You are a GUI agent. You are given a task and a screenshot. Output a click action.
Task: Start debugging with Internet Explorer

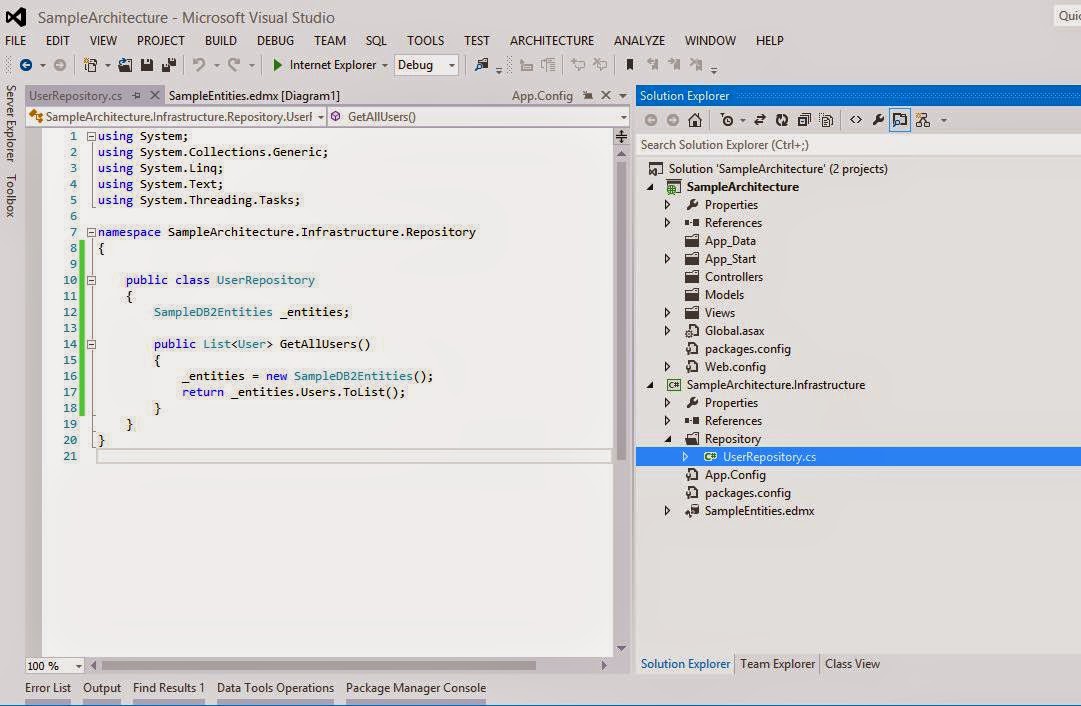(277, 63)
